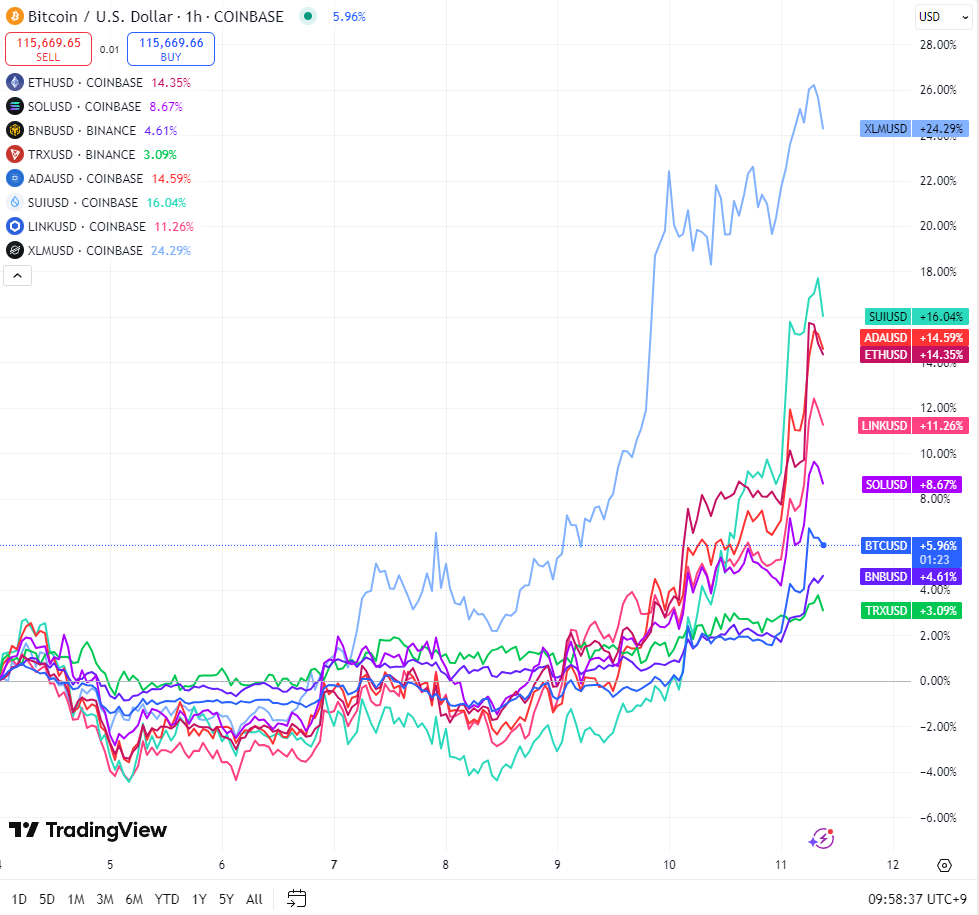
Task: Click the 0.01 spread value
Action: point(109,49)
